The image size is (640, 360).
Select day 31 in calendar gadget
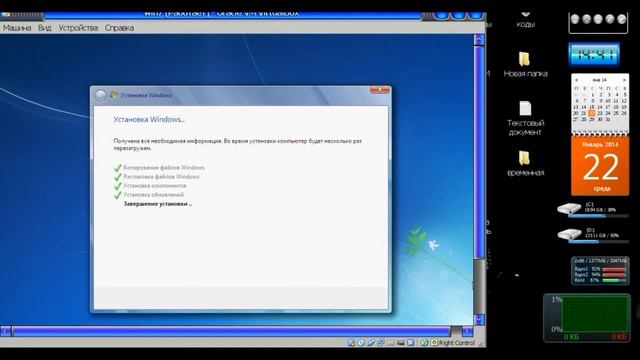(608, 119)
